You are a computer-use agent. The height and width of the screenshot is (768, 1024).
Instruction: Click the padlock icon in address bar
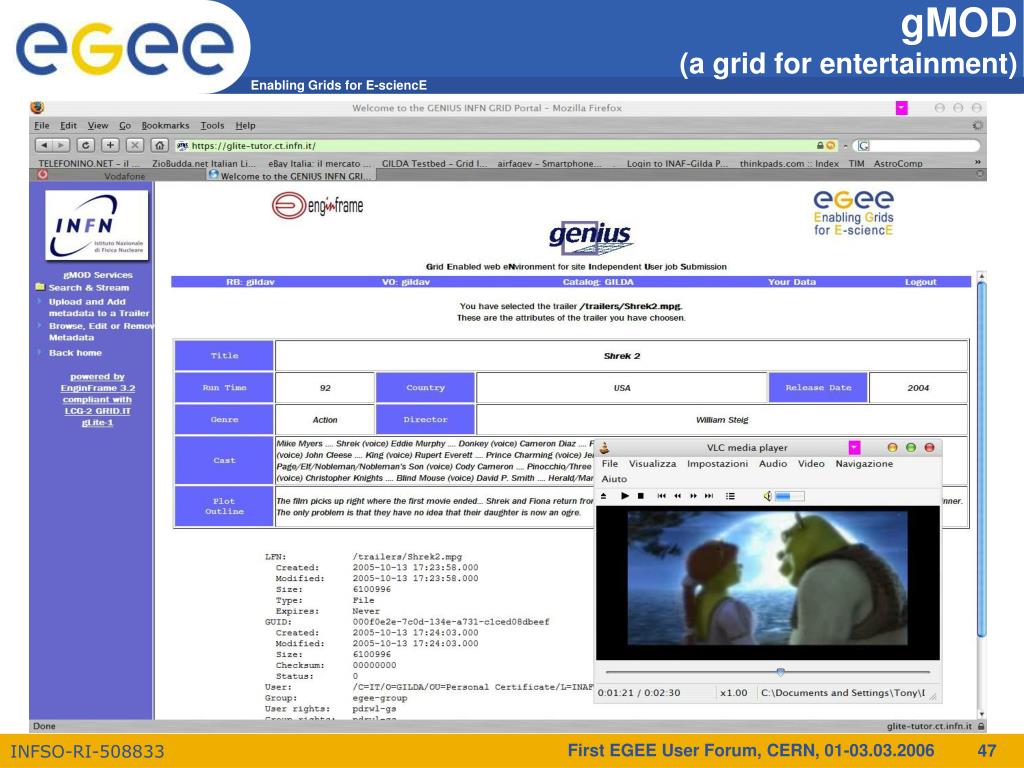click(x=820, y=146)
